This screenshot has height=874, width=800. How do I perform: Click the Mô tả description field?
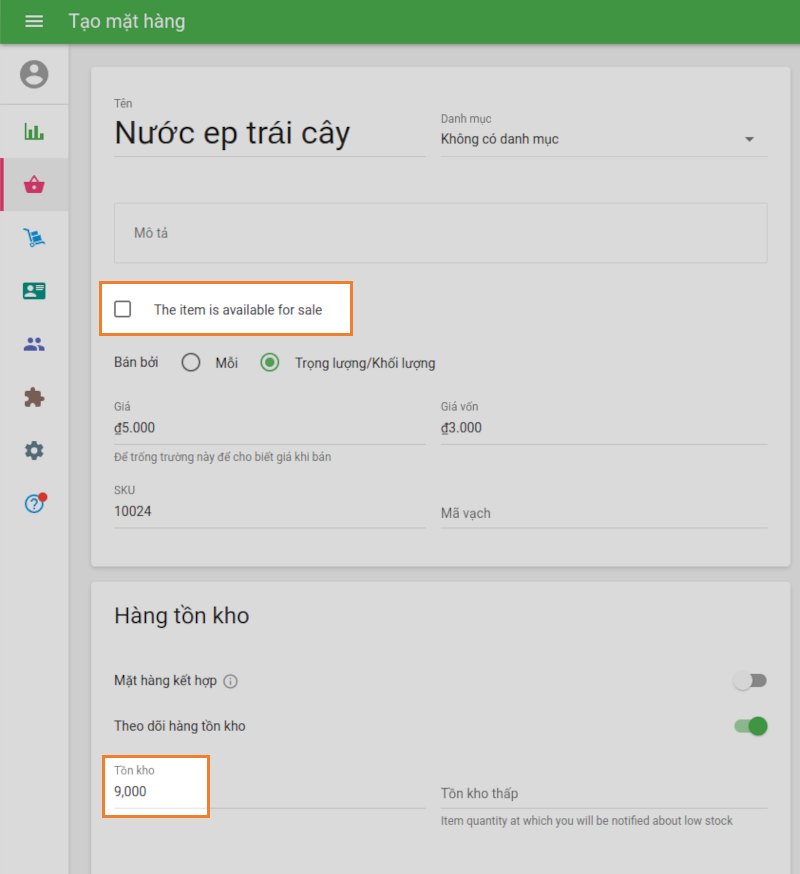click(x=440, y=233)
